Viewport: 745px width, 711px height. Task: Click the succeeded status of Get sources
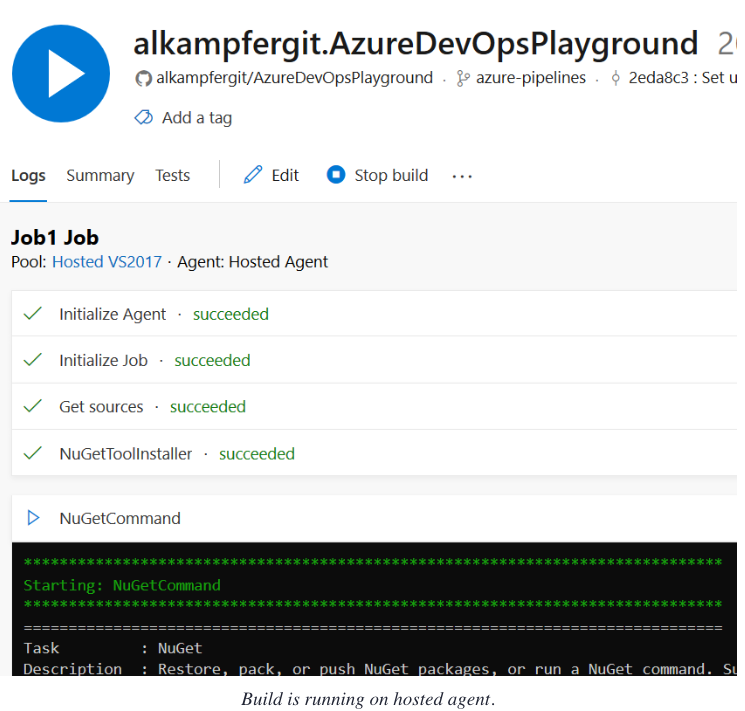click(208, 407)
